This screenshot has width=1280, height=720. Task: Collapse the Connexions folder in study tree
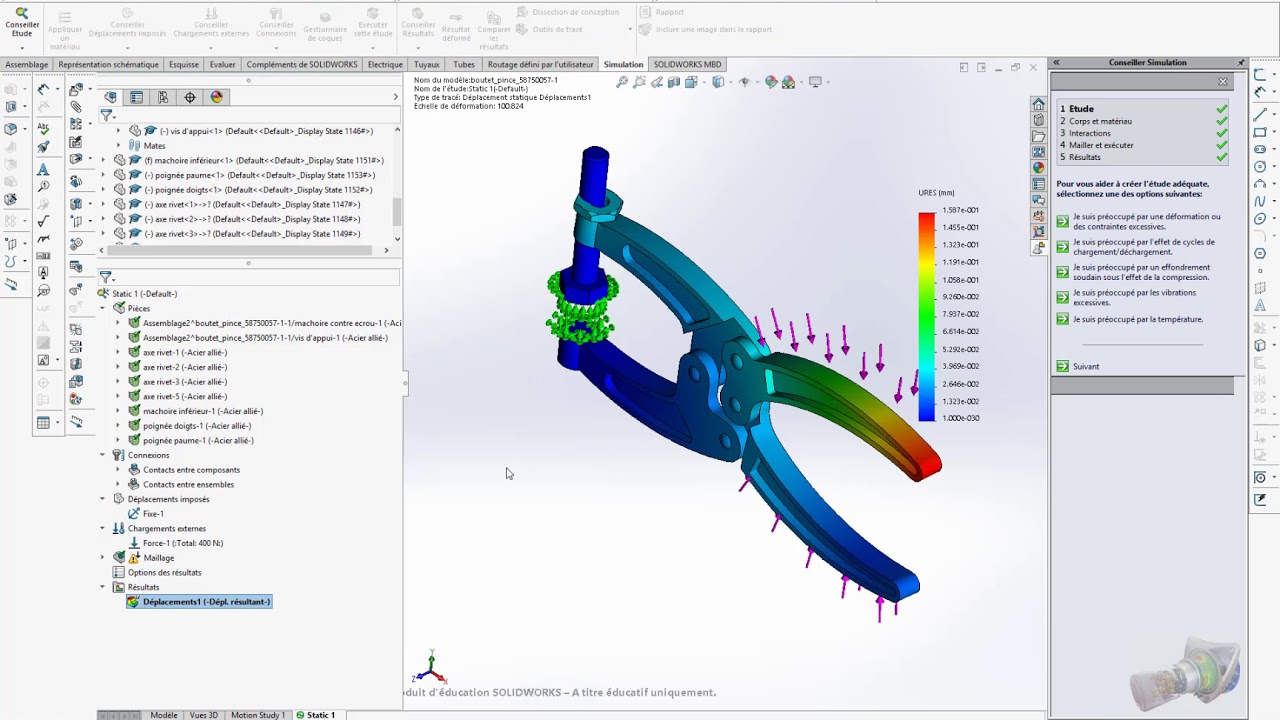tap(103, 455)
